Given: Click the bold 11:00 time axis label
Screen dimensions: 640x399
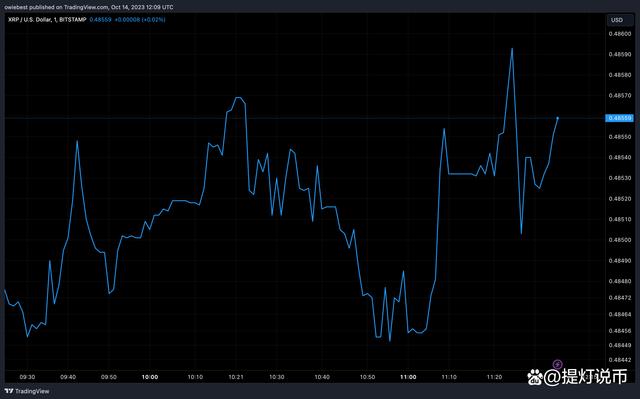Looking at the screenshot, I should [x=408, y=377].
